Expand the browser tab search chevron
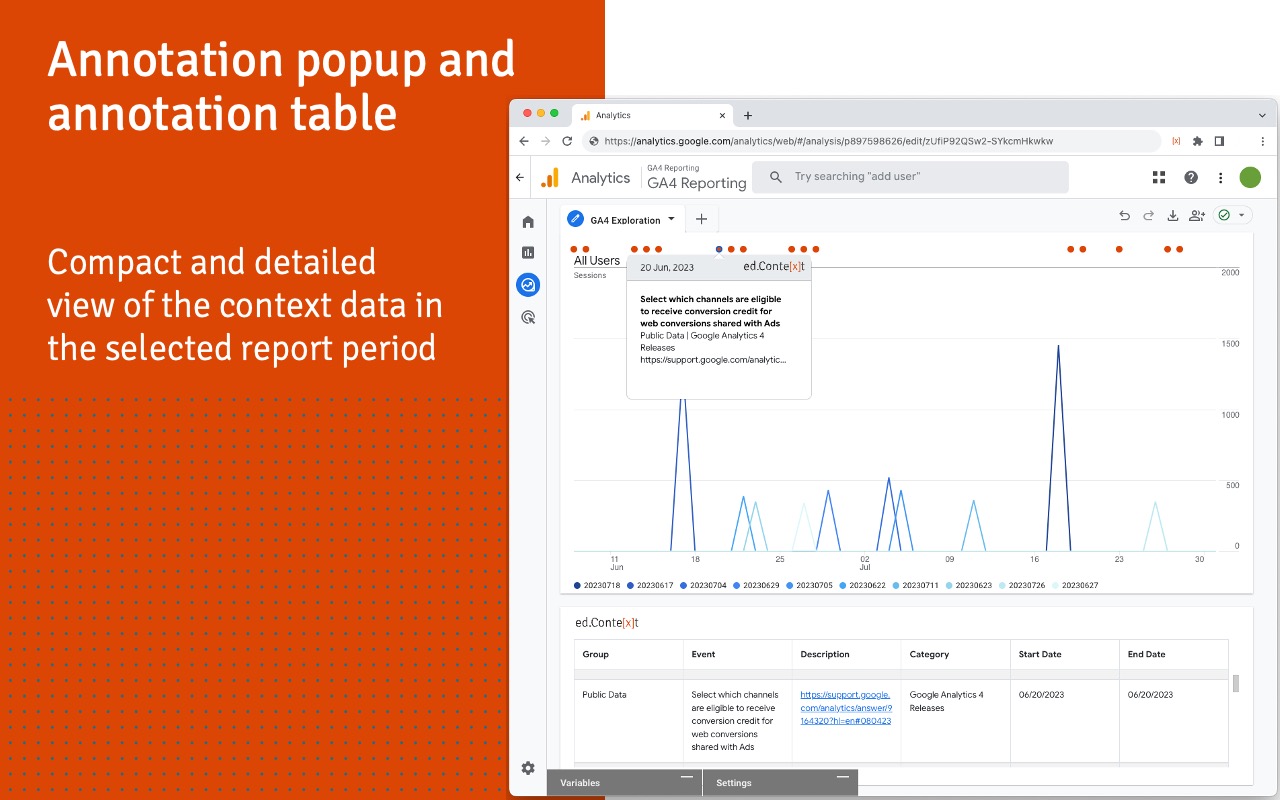The height and width of the screenshot is (800, 1280). click(1262, 115)
